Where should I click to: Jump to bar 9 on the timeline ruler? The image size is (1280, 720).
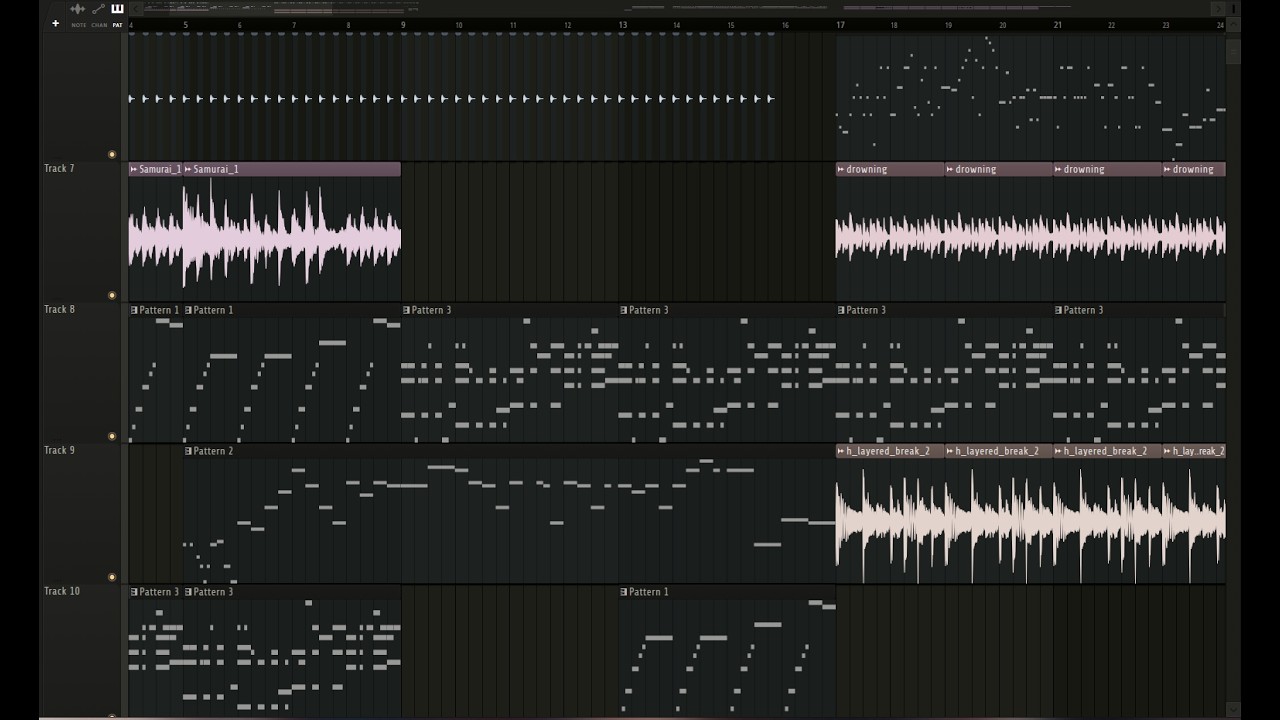[x=404, y=25]
